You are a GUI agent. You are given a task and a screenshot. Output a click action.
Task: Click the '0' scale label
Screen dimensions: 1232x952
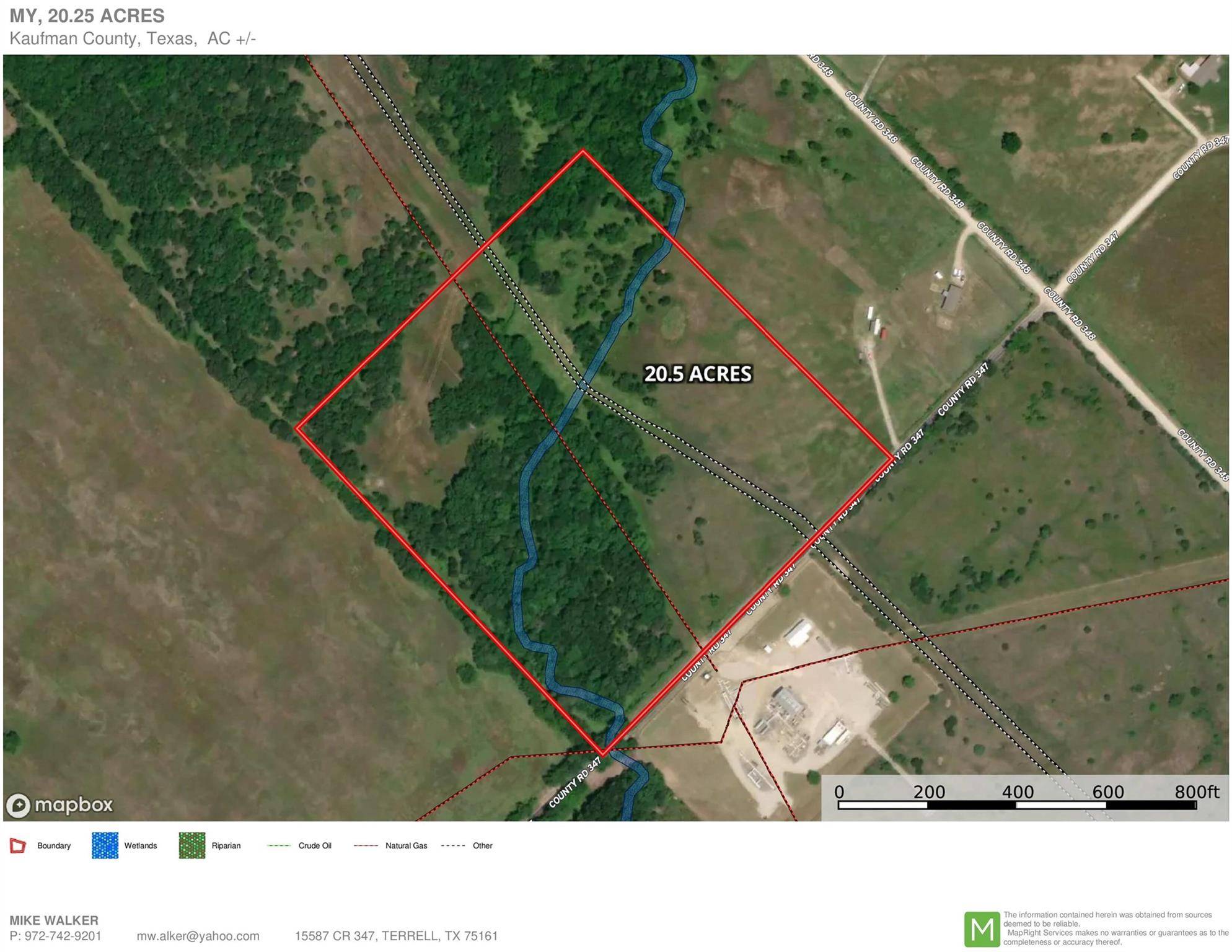tap(839, 792)
